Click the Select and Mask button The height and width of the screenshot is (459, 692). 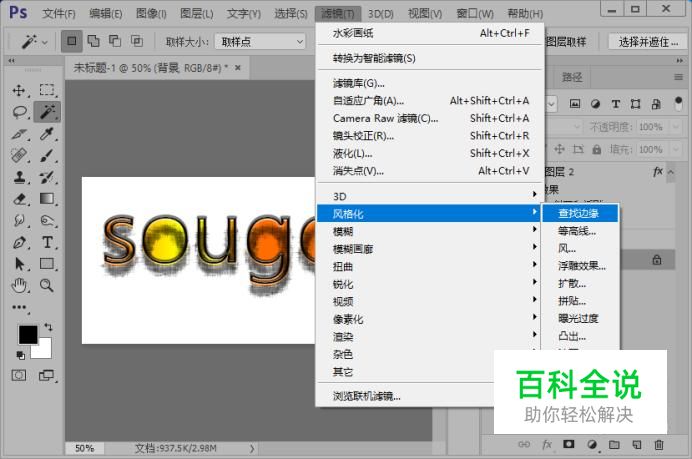click(x=646, y=42)
